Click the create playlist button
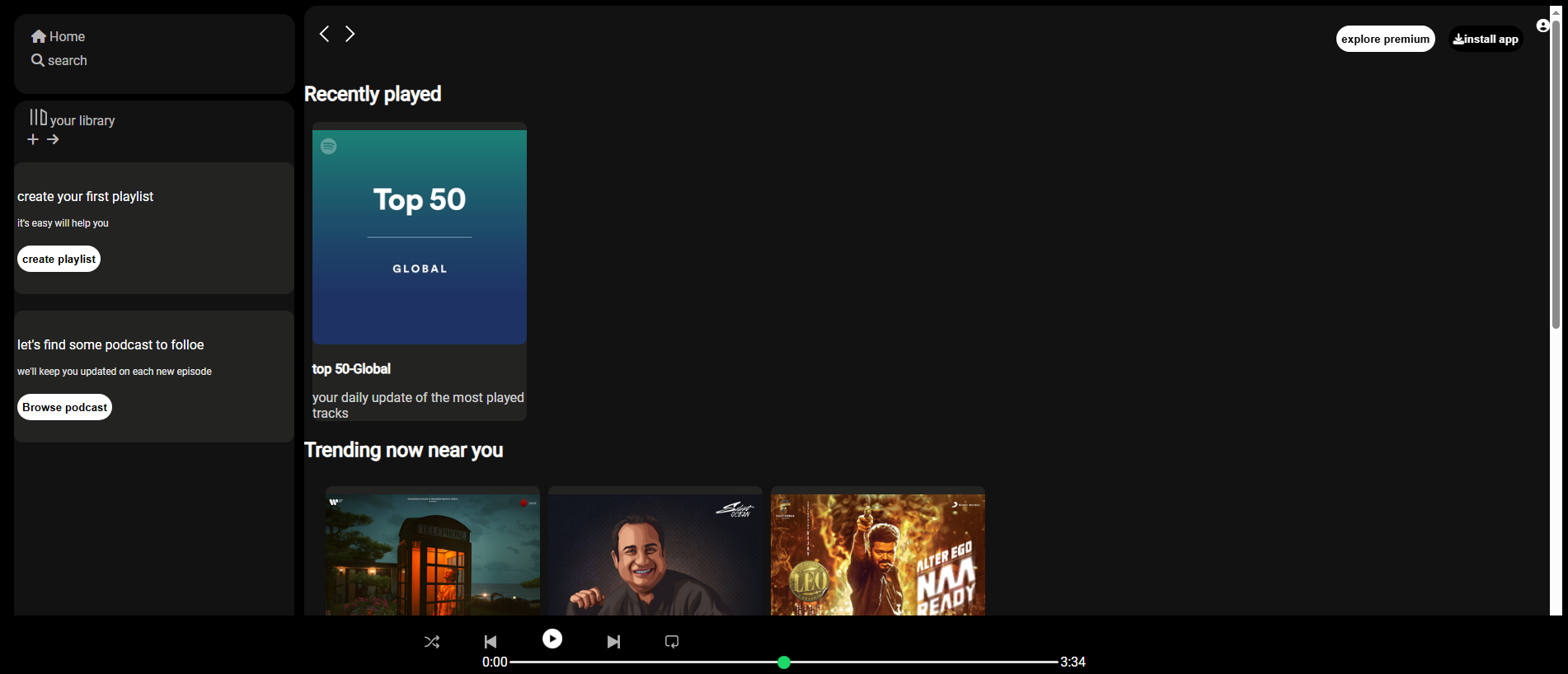The image size is (1568, 674). (59, 259)
